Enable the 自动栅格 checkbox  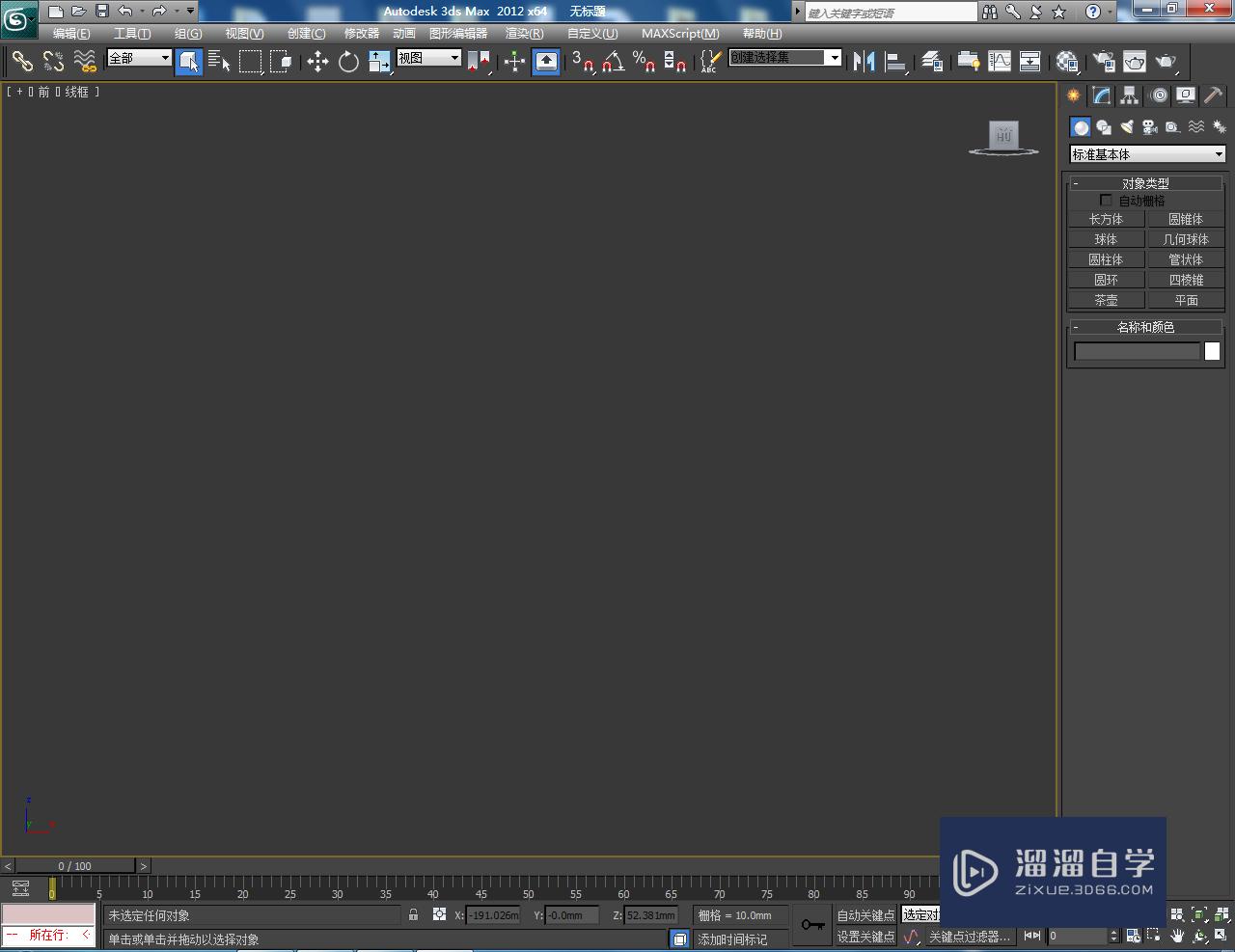pos(1106,200)
